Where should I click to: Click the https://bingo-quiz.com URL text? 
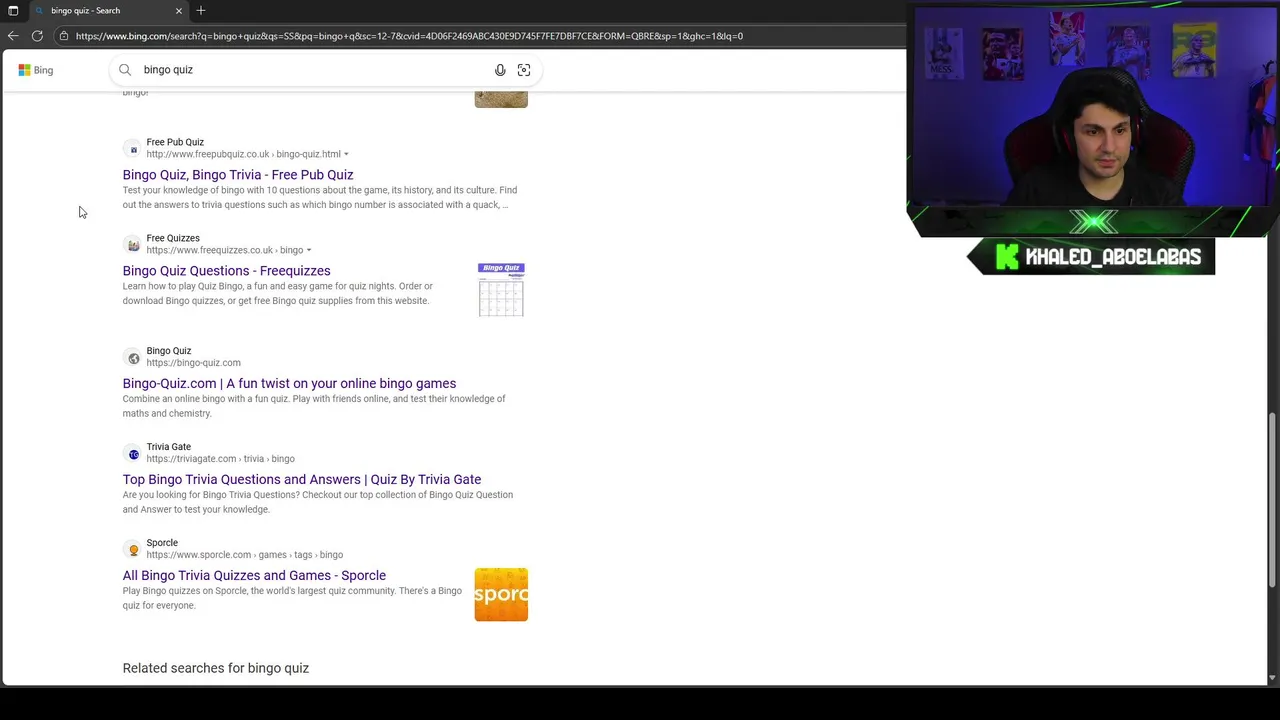tap(193, 363)
